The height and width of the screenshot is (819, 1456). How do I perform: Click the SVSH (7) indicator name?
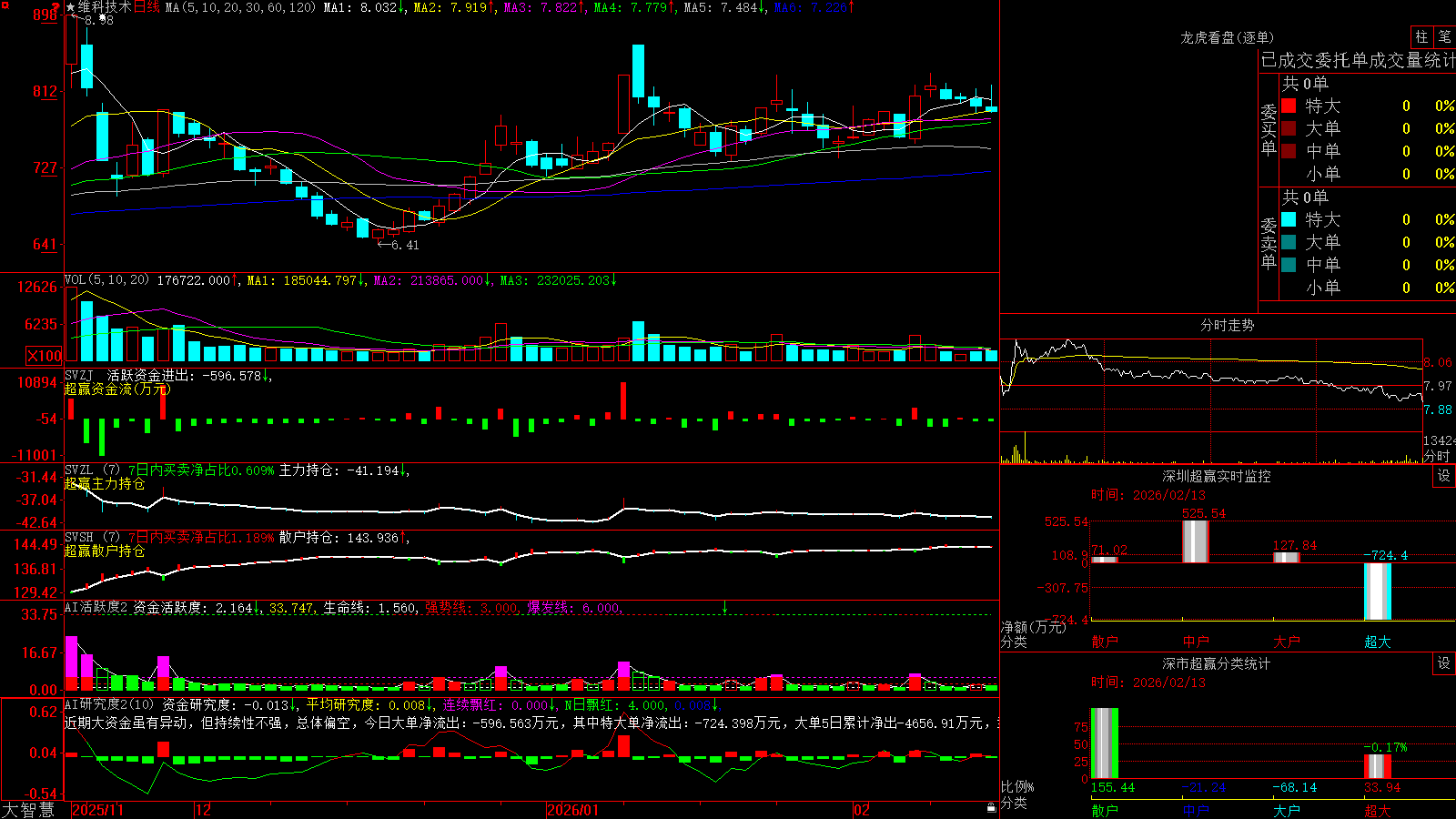[92, 538]
